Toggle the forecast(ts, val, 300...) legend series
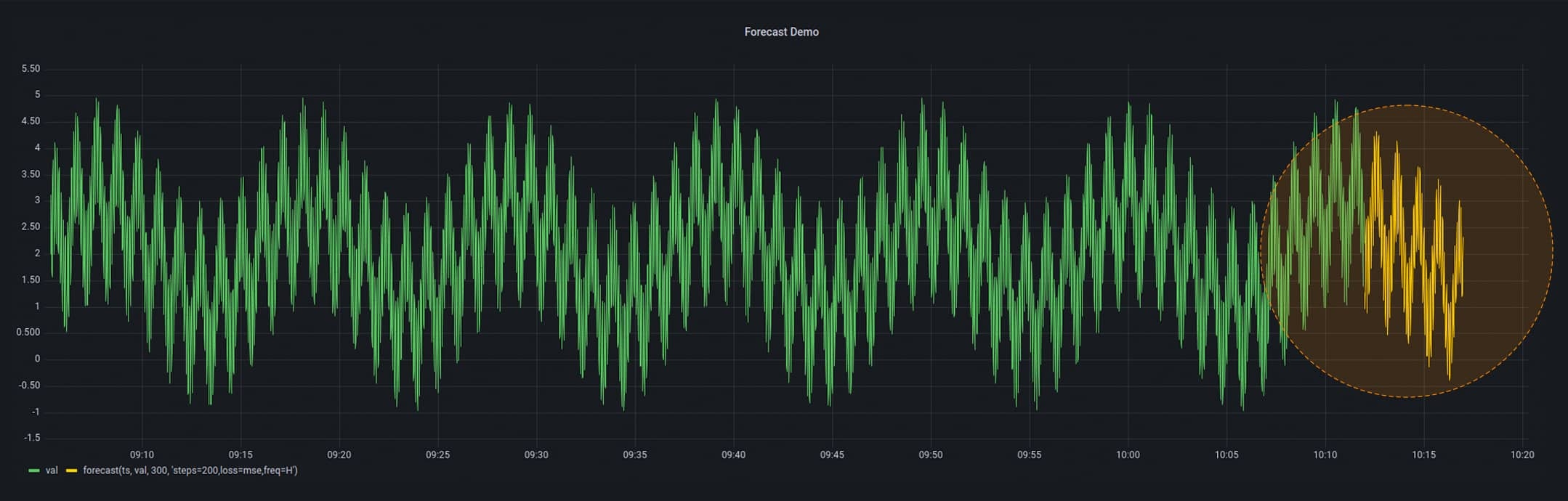The height and width of the screenshot is (501, 1568). click(x=190, y=471)
